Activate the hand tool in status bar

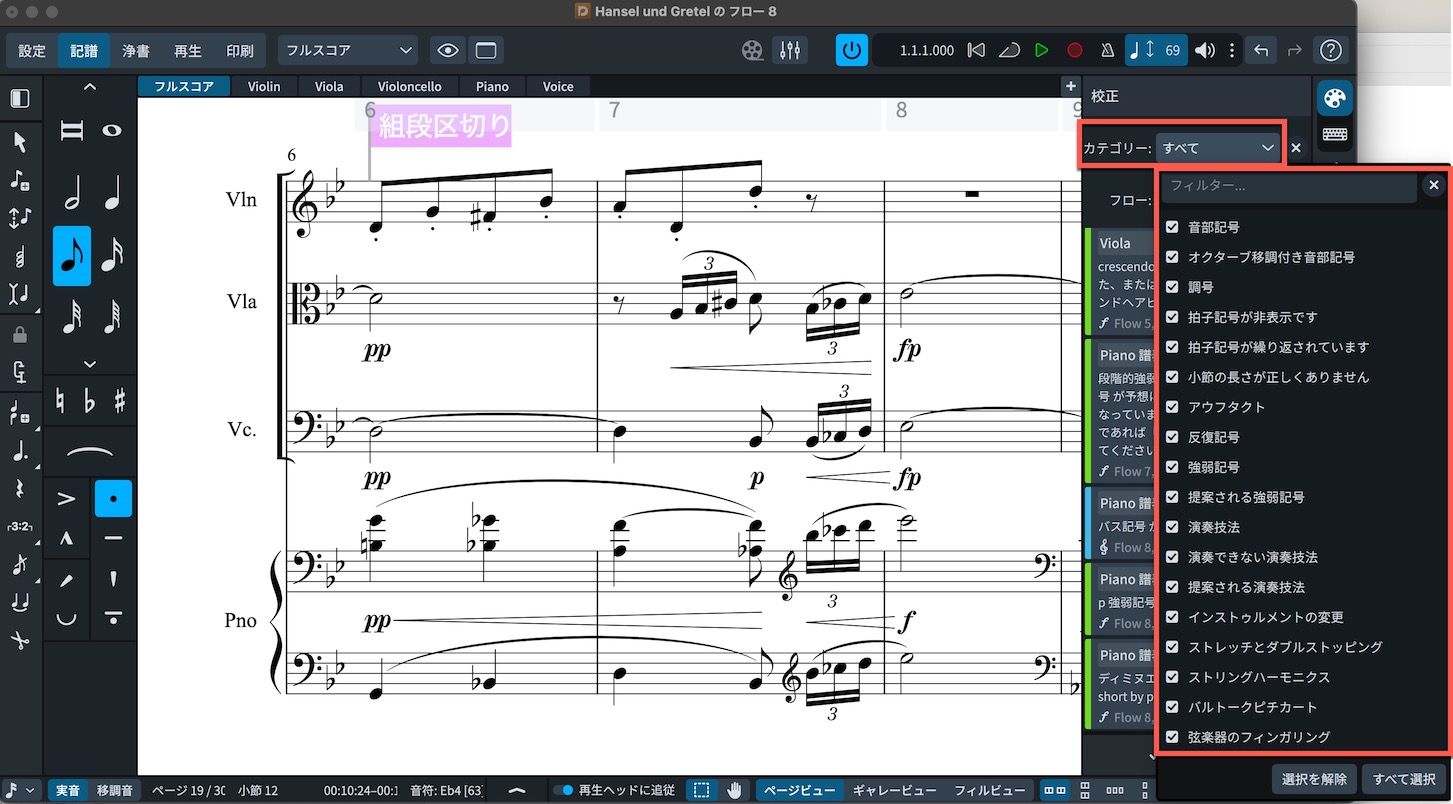pos(735,790)
